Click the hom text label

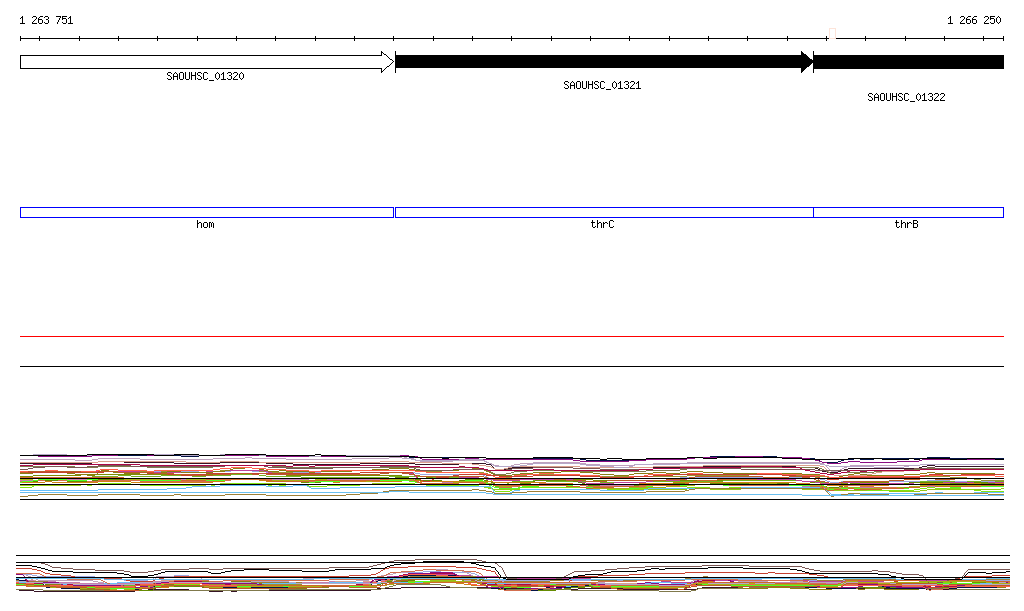coord(205,225)
